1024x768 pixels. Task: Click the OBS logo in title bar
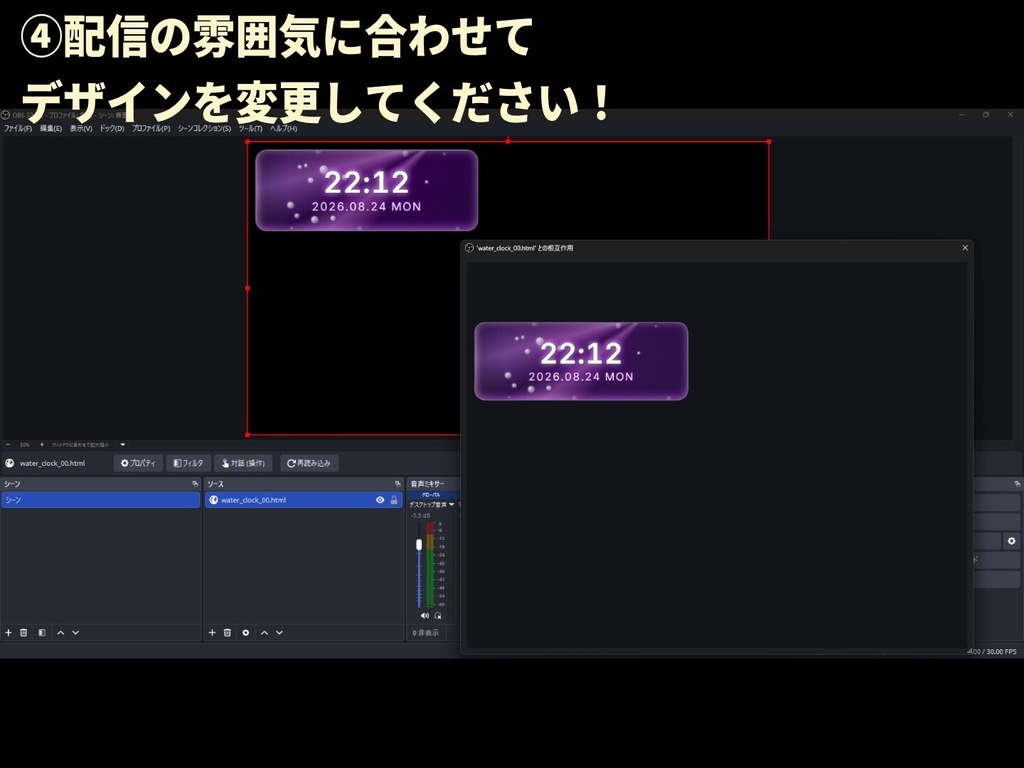pos(6,115)
